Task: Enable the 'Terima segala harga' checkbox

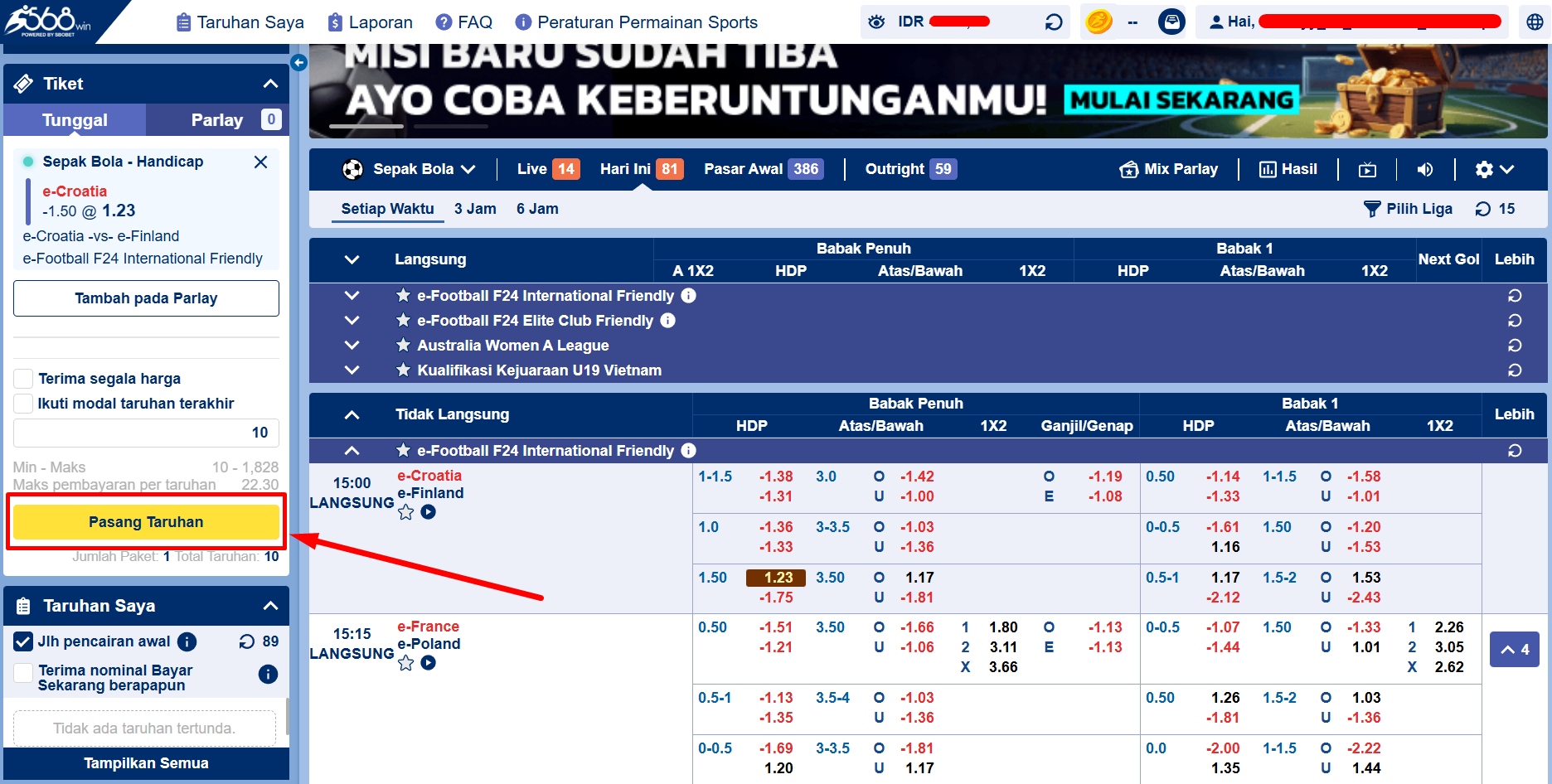Action: pyautogui.click(x=23, y=378)
